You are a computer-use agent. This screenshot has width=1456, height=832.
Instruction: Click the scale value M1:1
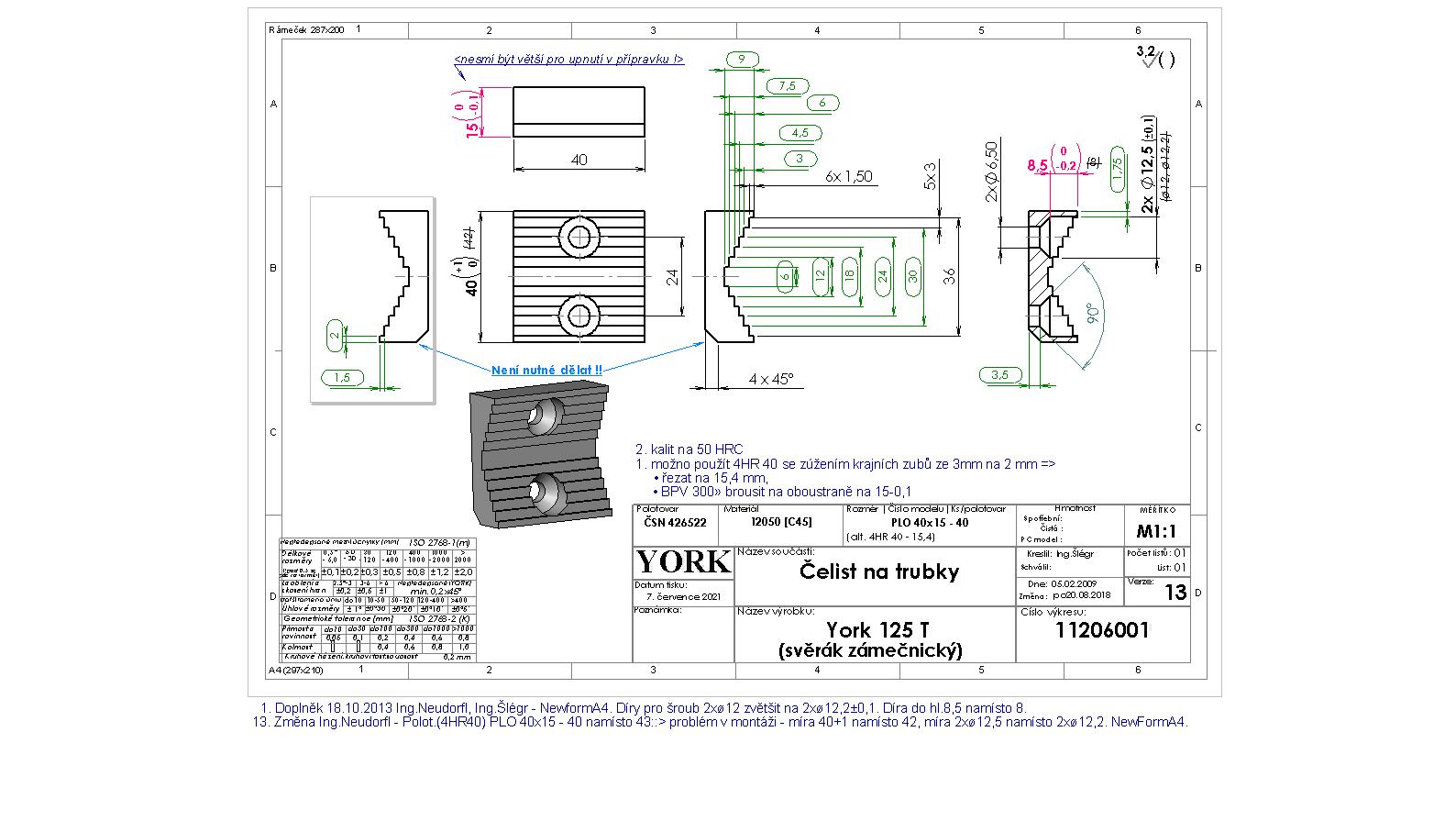coord(1156,531)
